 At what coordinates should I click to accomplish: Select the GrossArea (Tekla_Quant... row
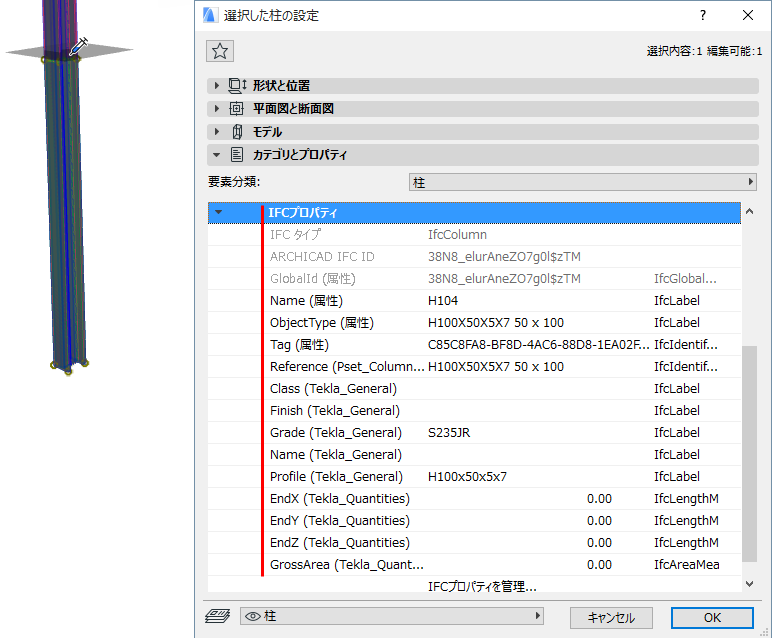click(474, 564)
